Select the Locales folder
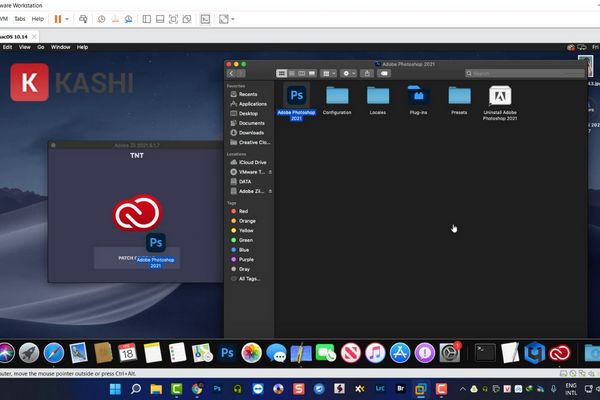 click(x=378, y=100)
